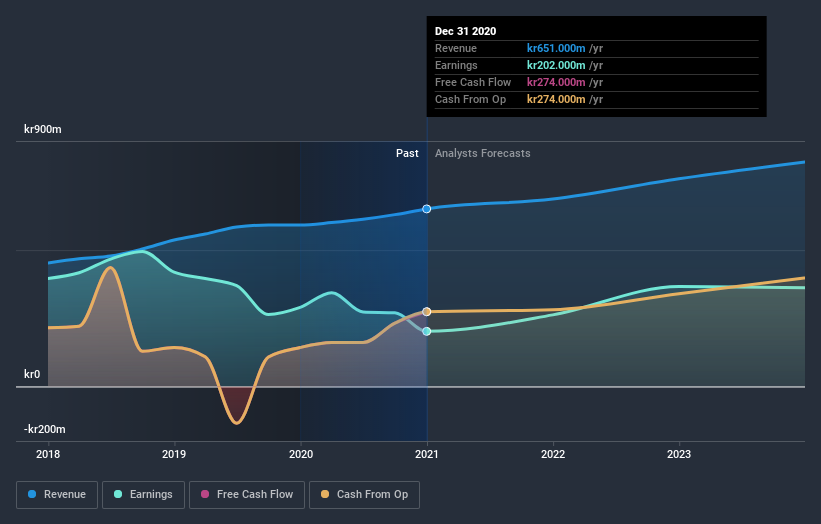Click the Cash From Op kr274.000m value
The width and height of the screenshot is (821, 524).
(x=556, y=99)
